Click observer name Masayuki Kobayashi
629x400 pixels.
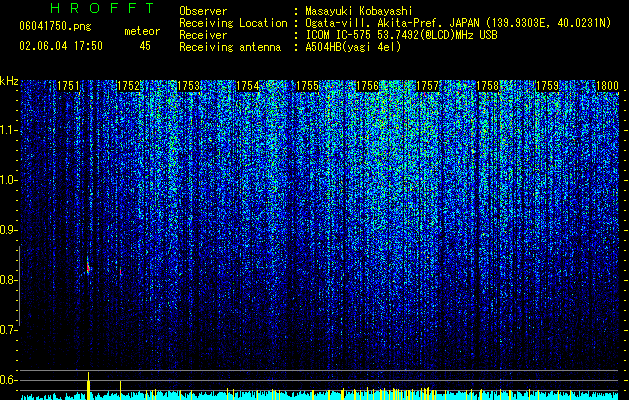(x=359, y=11)
